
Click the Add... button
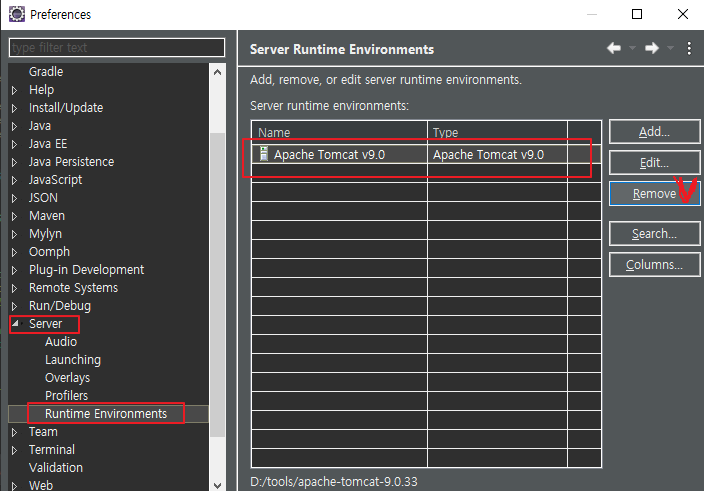coord(654,132)
